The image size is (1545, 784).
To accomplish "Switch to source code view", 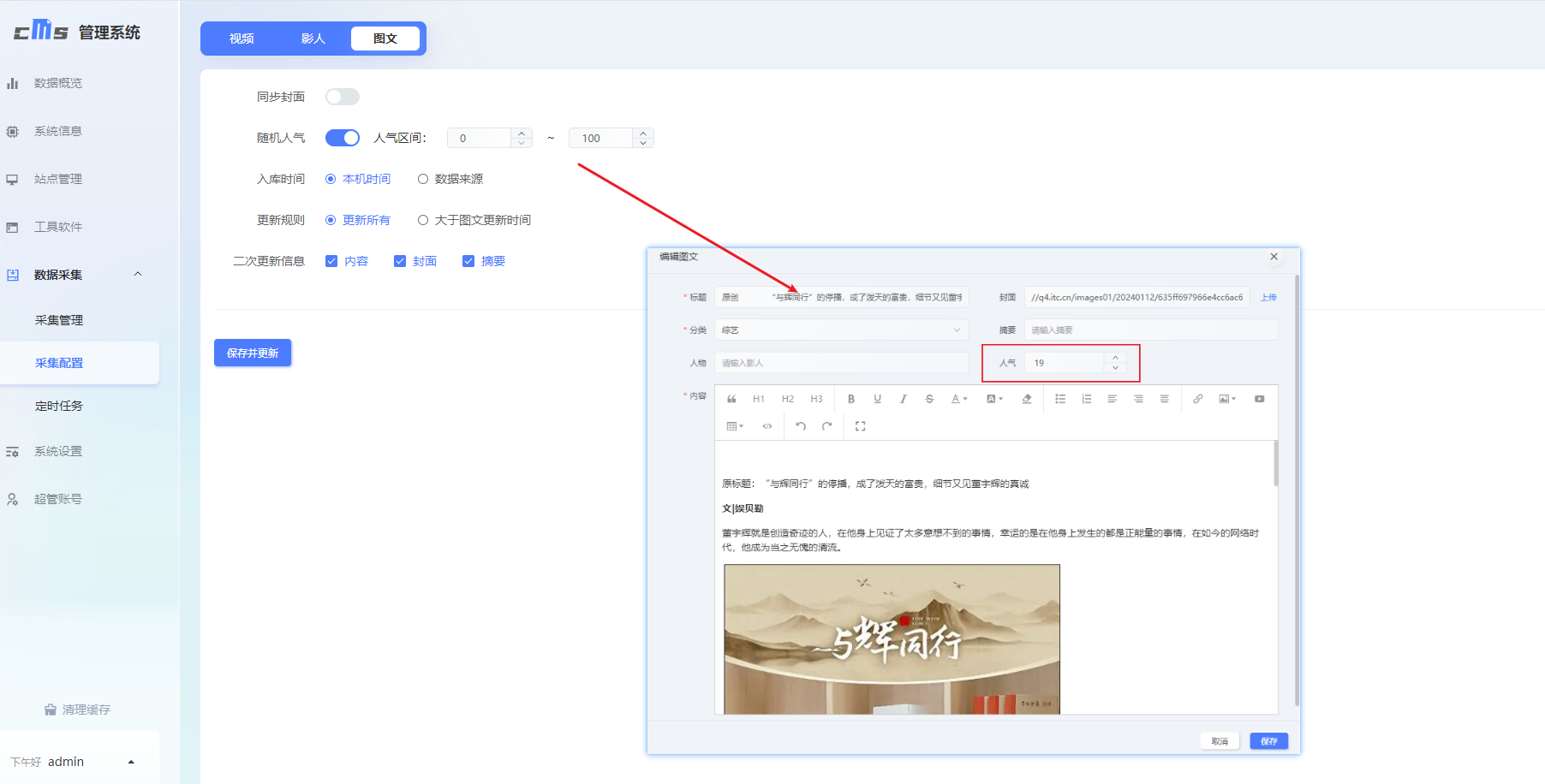I will (x=767, y=426).
